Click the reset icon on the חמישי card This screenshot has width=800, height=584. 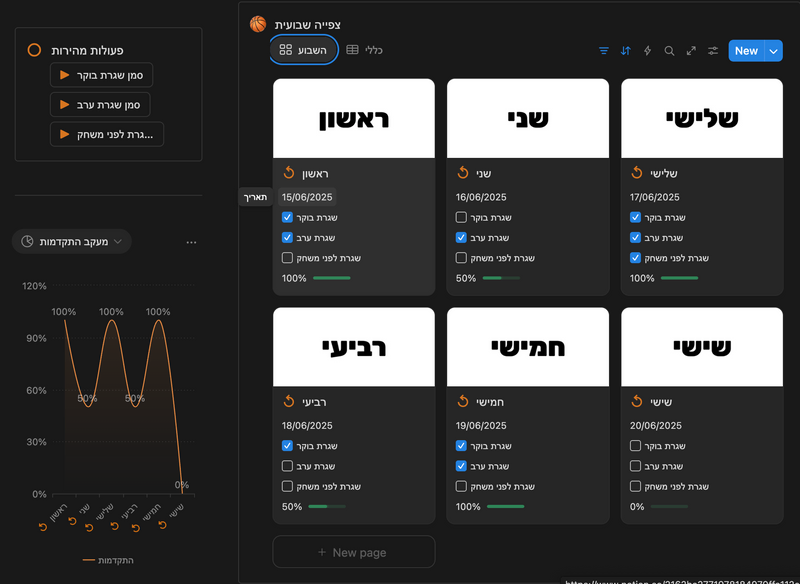coord(463,401)
